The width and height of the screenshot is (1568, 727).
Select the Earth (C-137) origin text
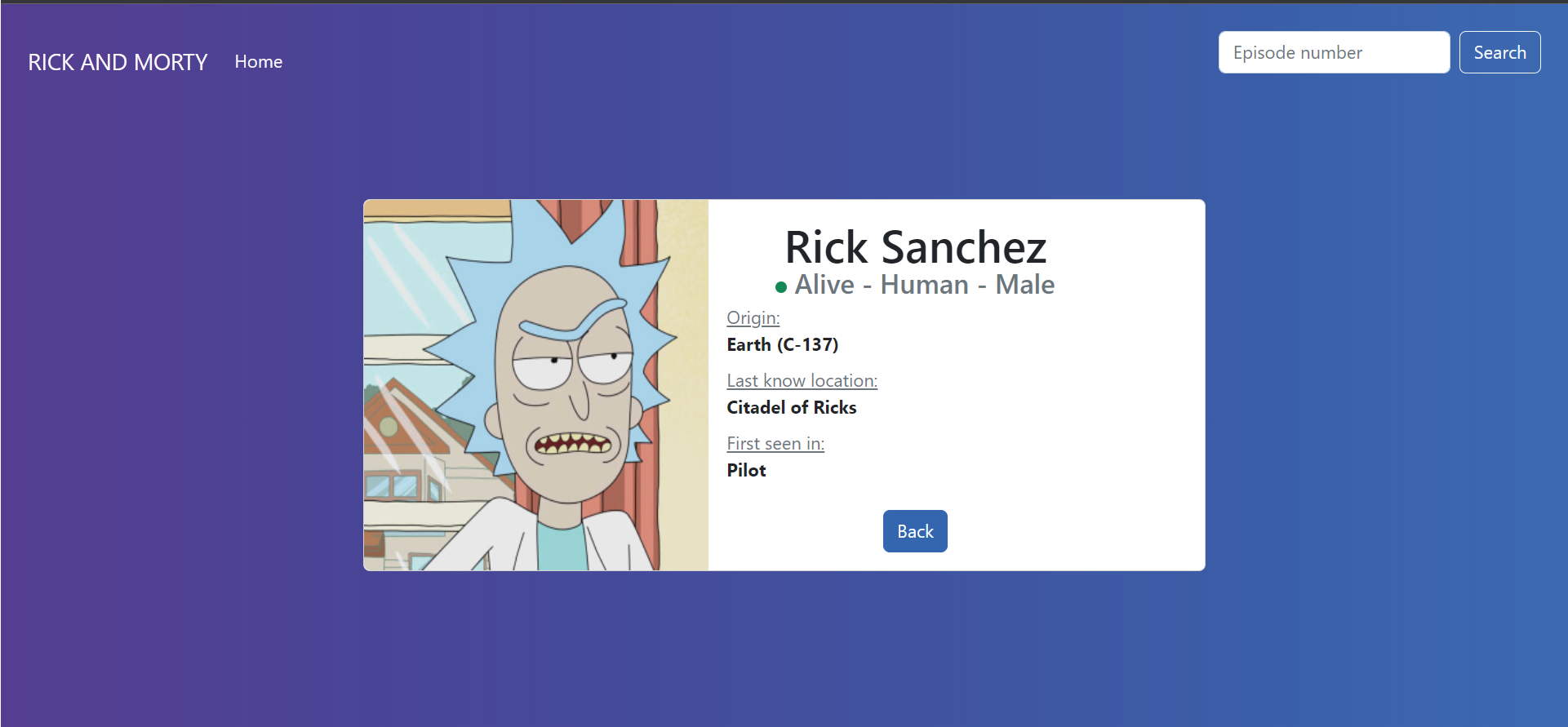[x=783, y=344]
